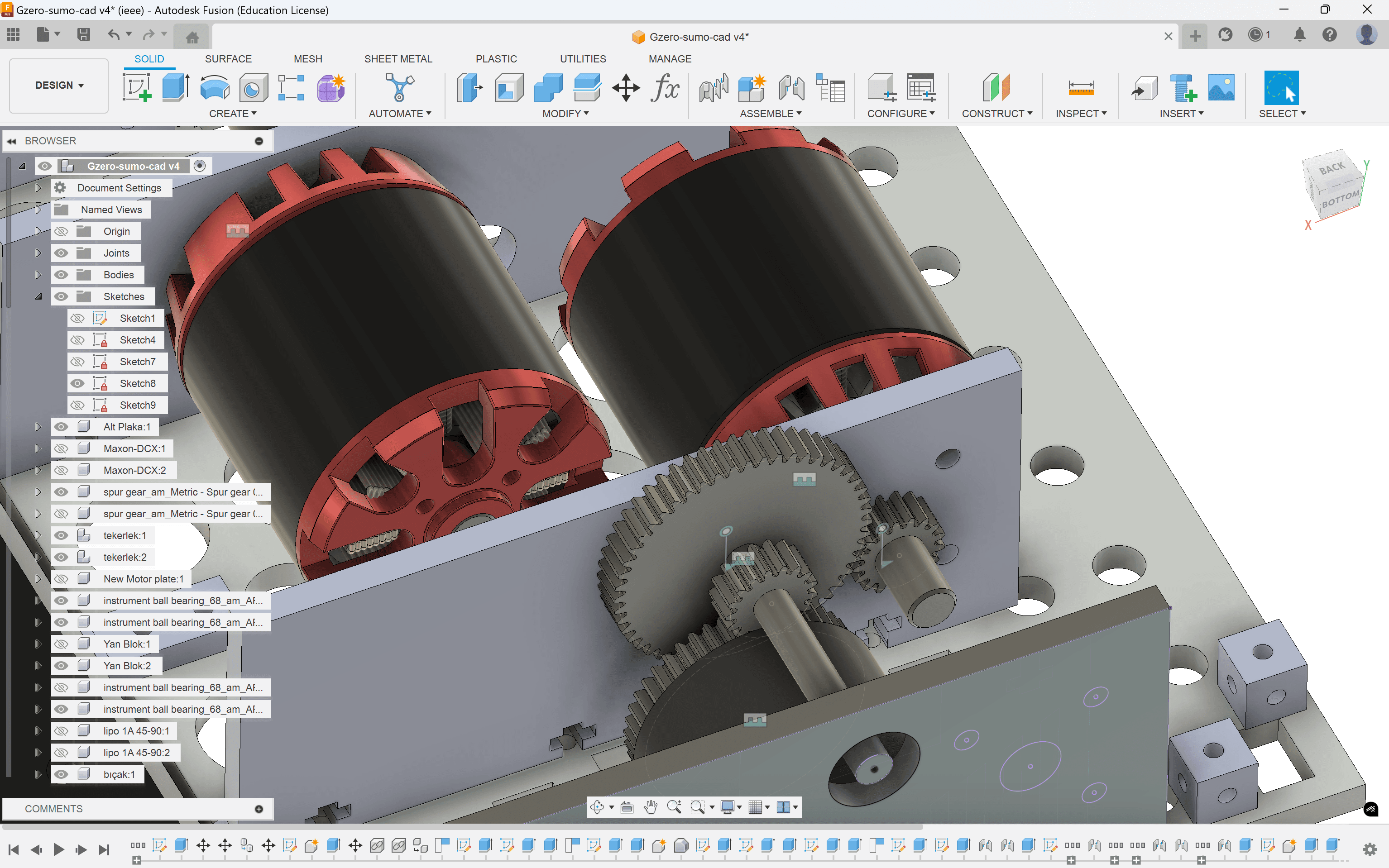
Task: Show the Maxon-DCX:1 component
Action: pos(62,448)
